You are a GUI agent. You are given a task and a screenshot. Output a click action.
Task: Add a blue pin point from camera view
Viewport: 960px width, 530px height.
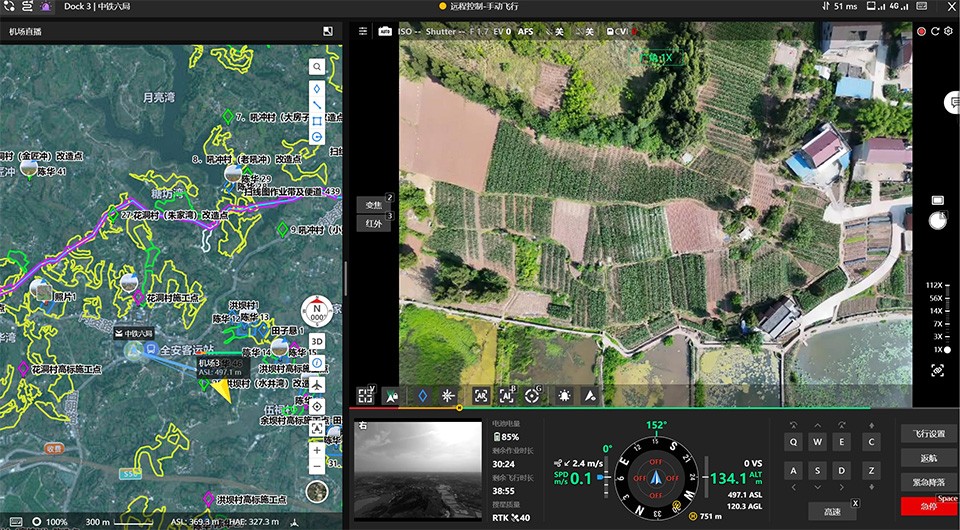click(x=422, y=396)
